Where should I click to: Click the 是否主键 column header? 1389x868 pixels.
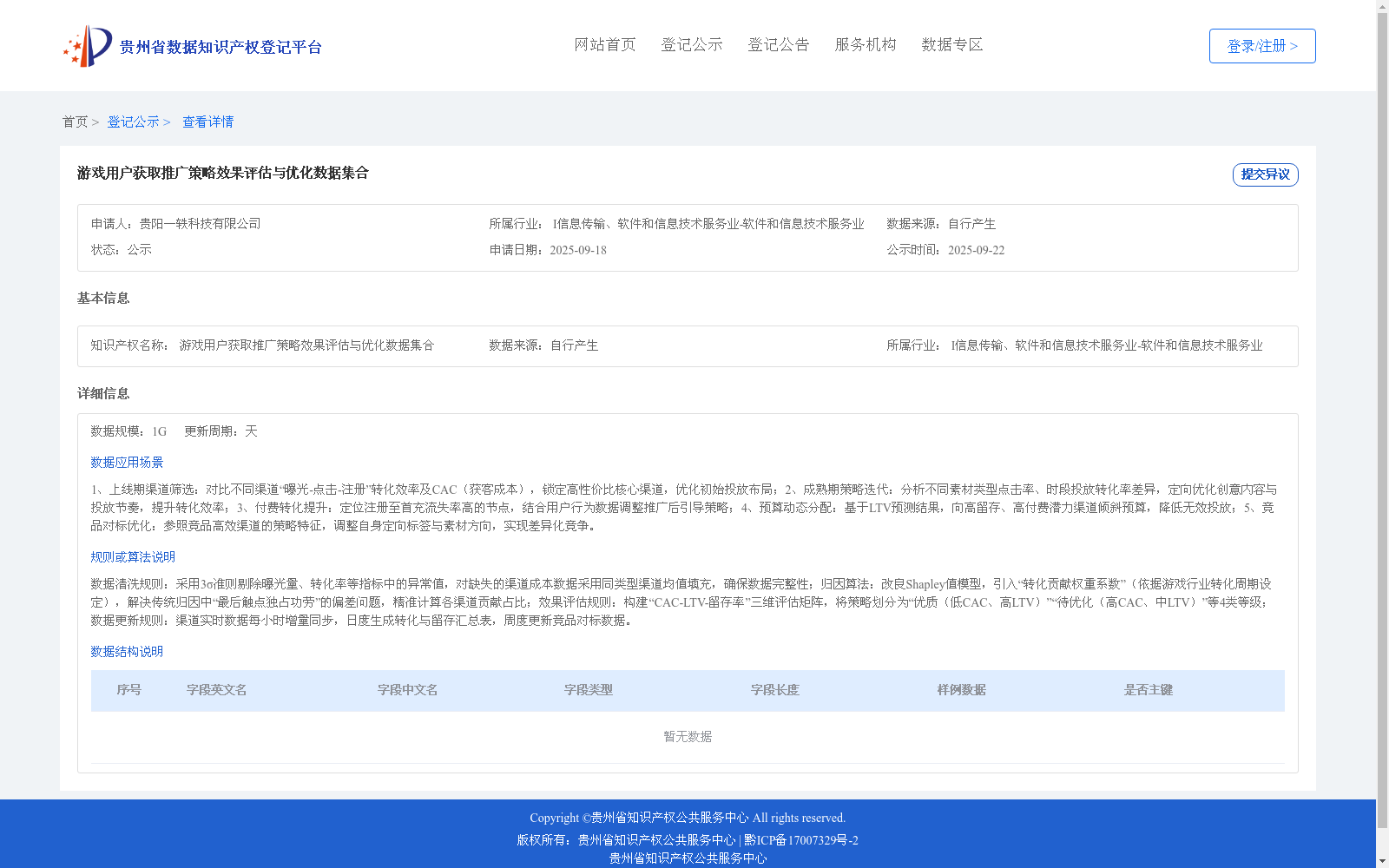point(1149,690)
